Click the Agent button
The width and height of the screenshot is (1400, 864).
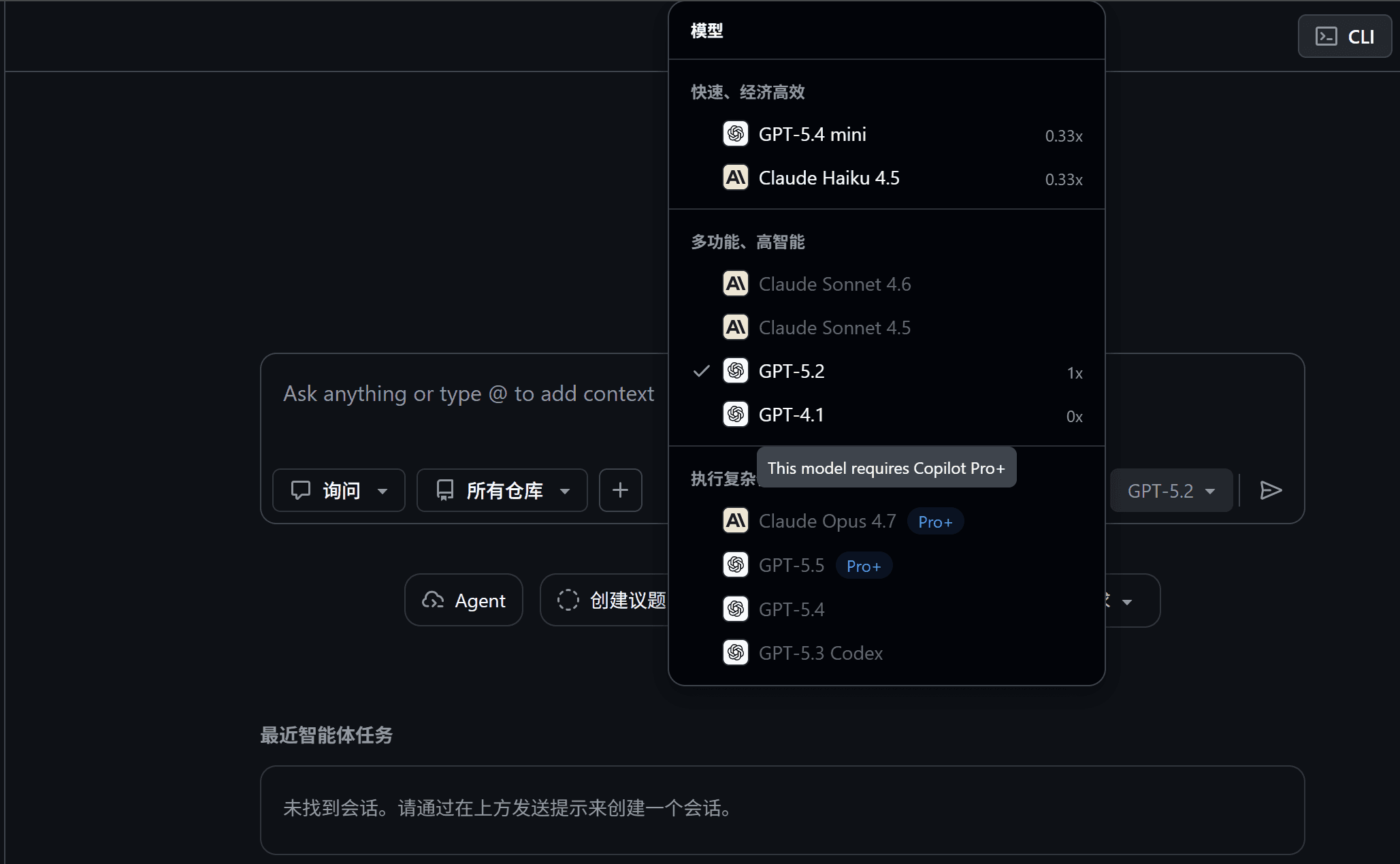click(463, 600)
